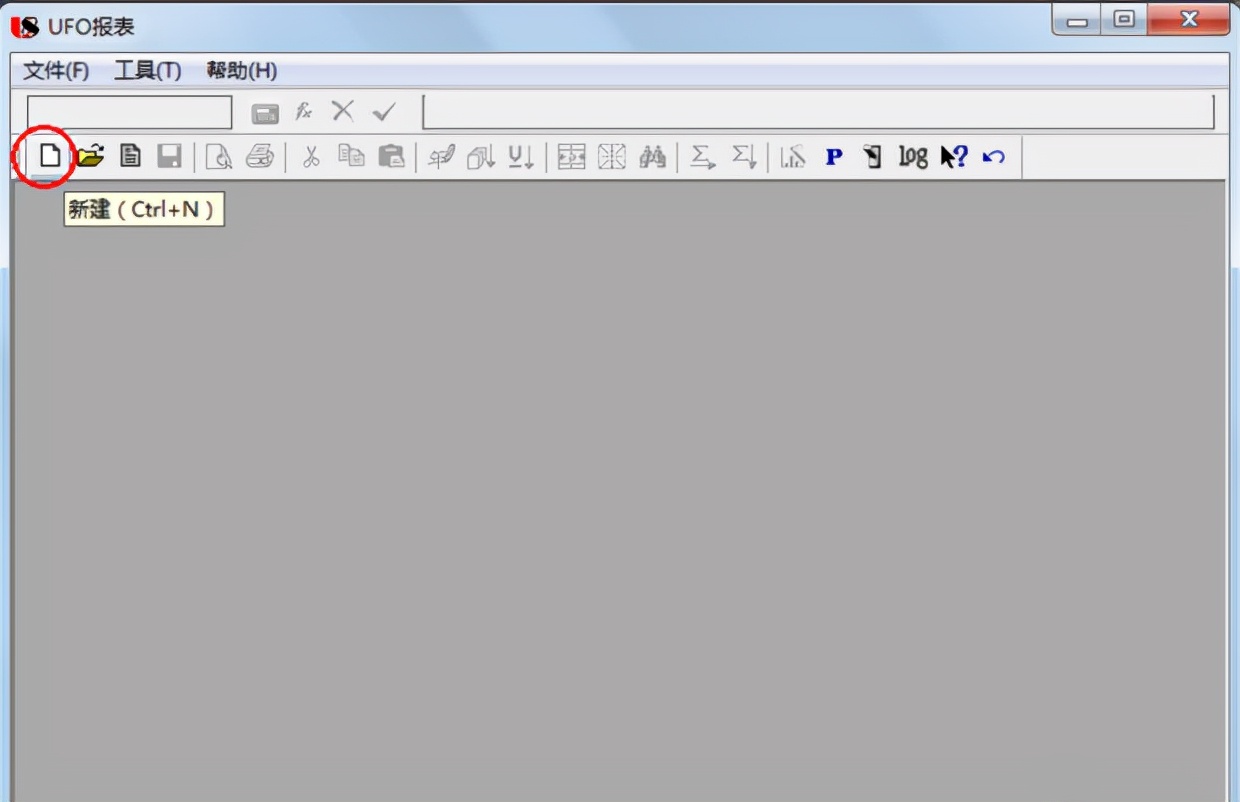Viewport: 1240px width, 802px height.
Task: Click the table grid cell icon
Action: (571, 157)
